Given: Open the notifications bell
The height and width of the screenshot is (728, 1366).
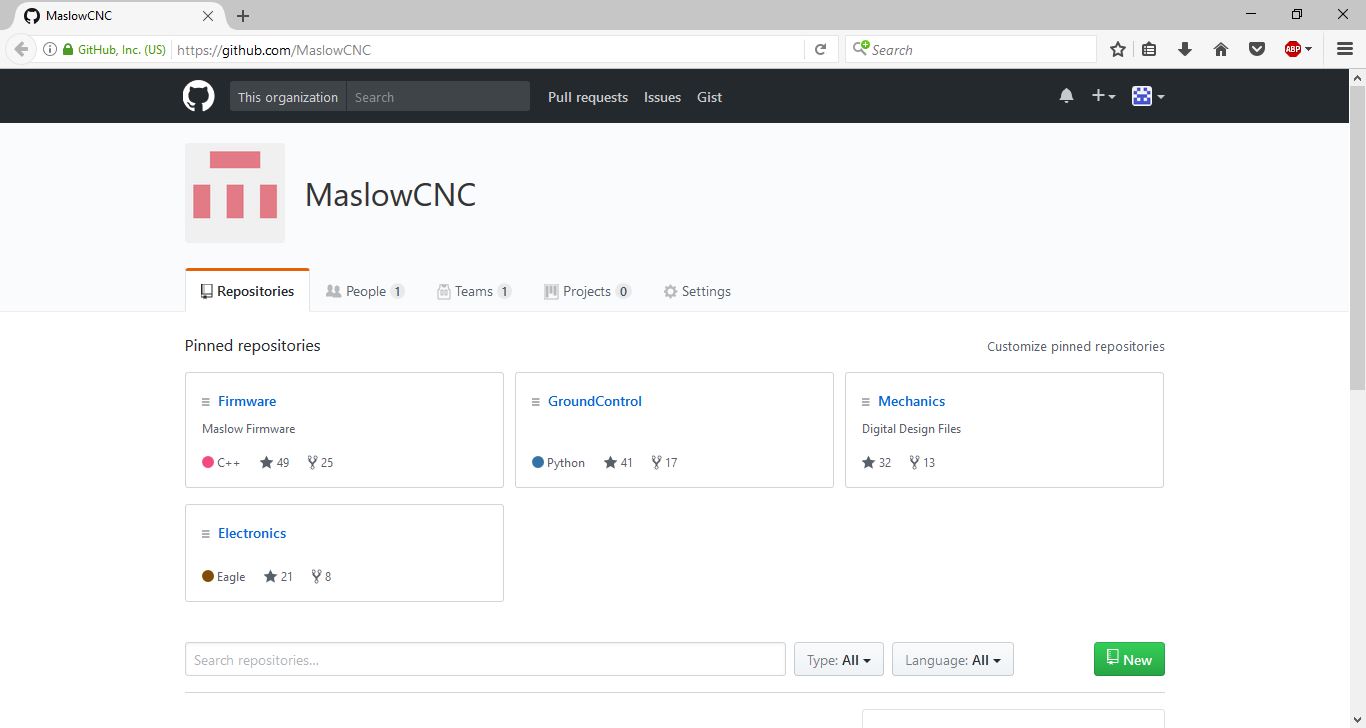Looking at the screenshot, I should 1066,96.
